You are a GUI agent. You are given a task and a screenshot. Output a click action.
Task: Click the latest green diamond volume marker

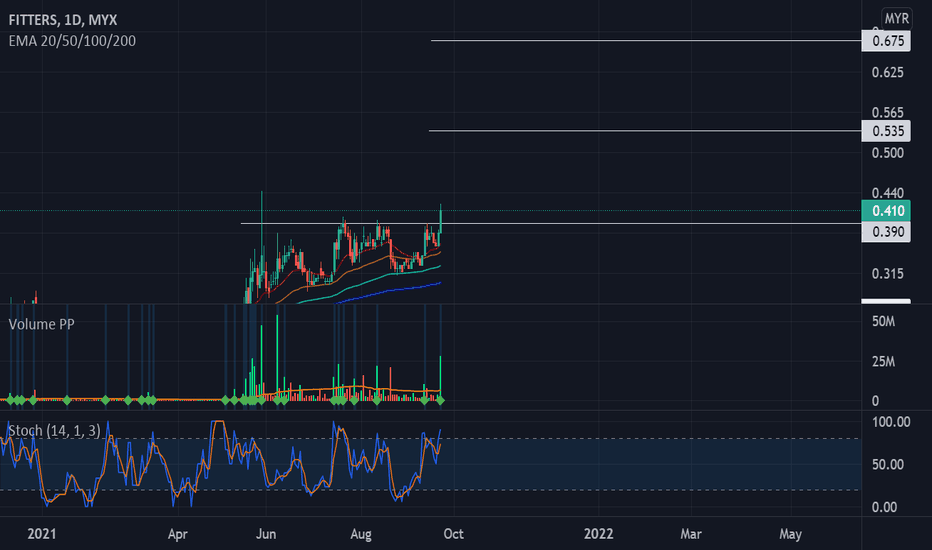point(440,401)
